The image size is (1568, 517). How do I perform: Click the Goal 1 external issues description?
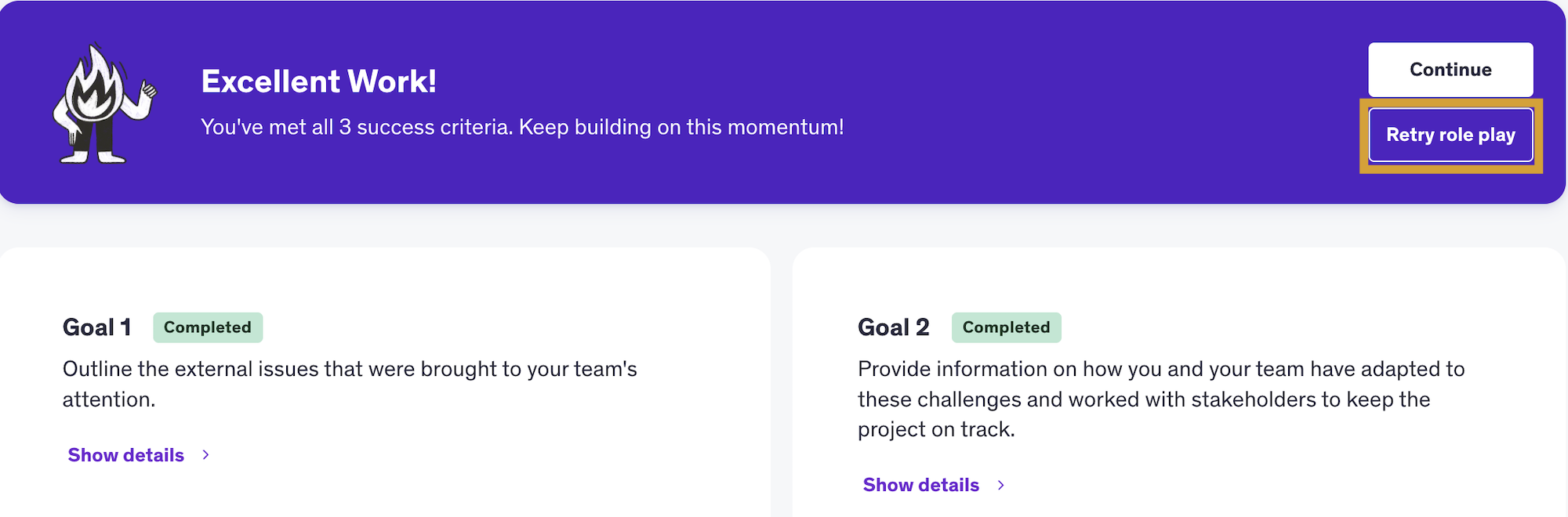(x=350, y=369)
